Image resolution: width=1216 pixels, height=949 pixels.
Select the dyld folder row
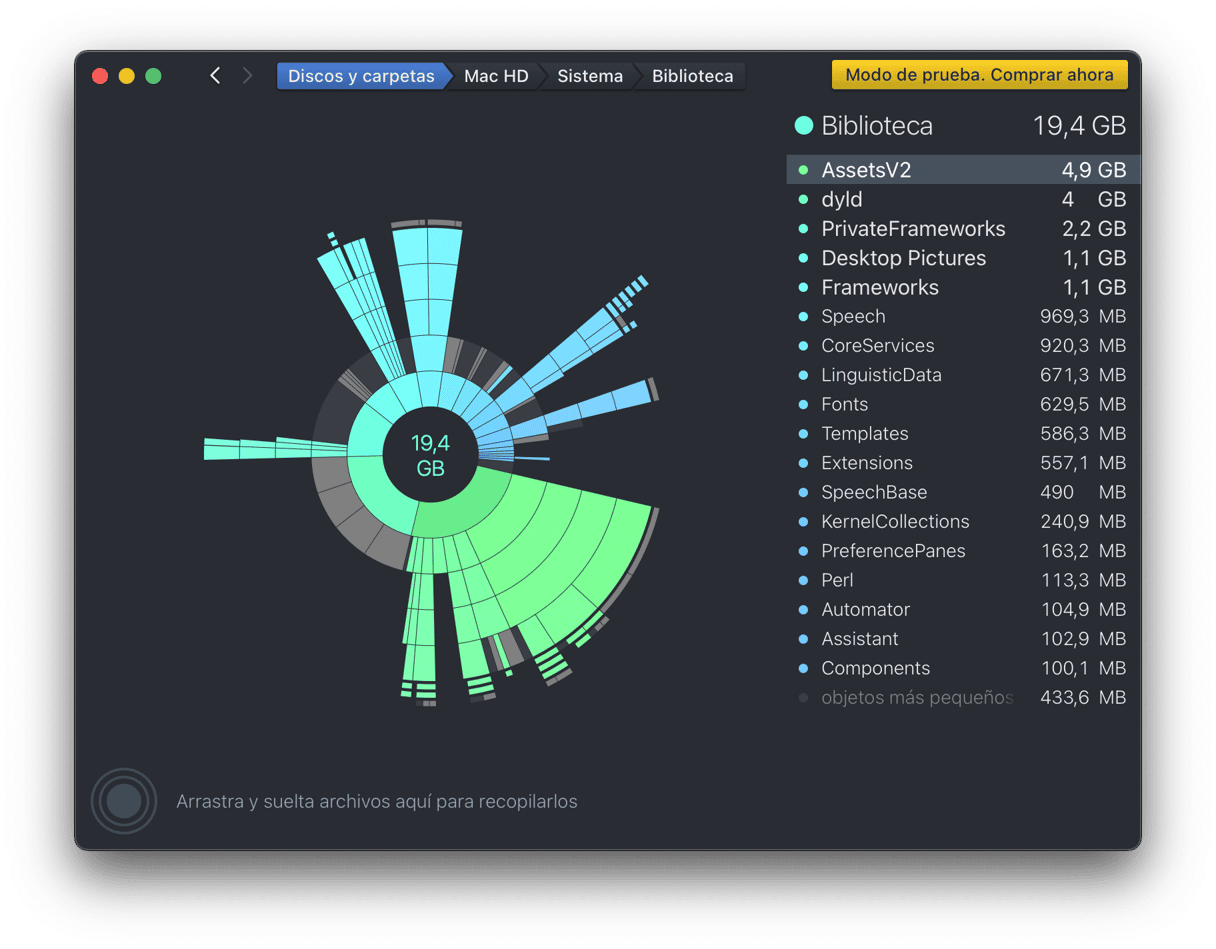[x=963, y=200]
